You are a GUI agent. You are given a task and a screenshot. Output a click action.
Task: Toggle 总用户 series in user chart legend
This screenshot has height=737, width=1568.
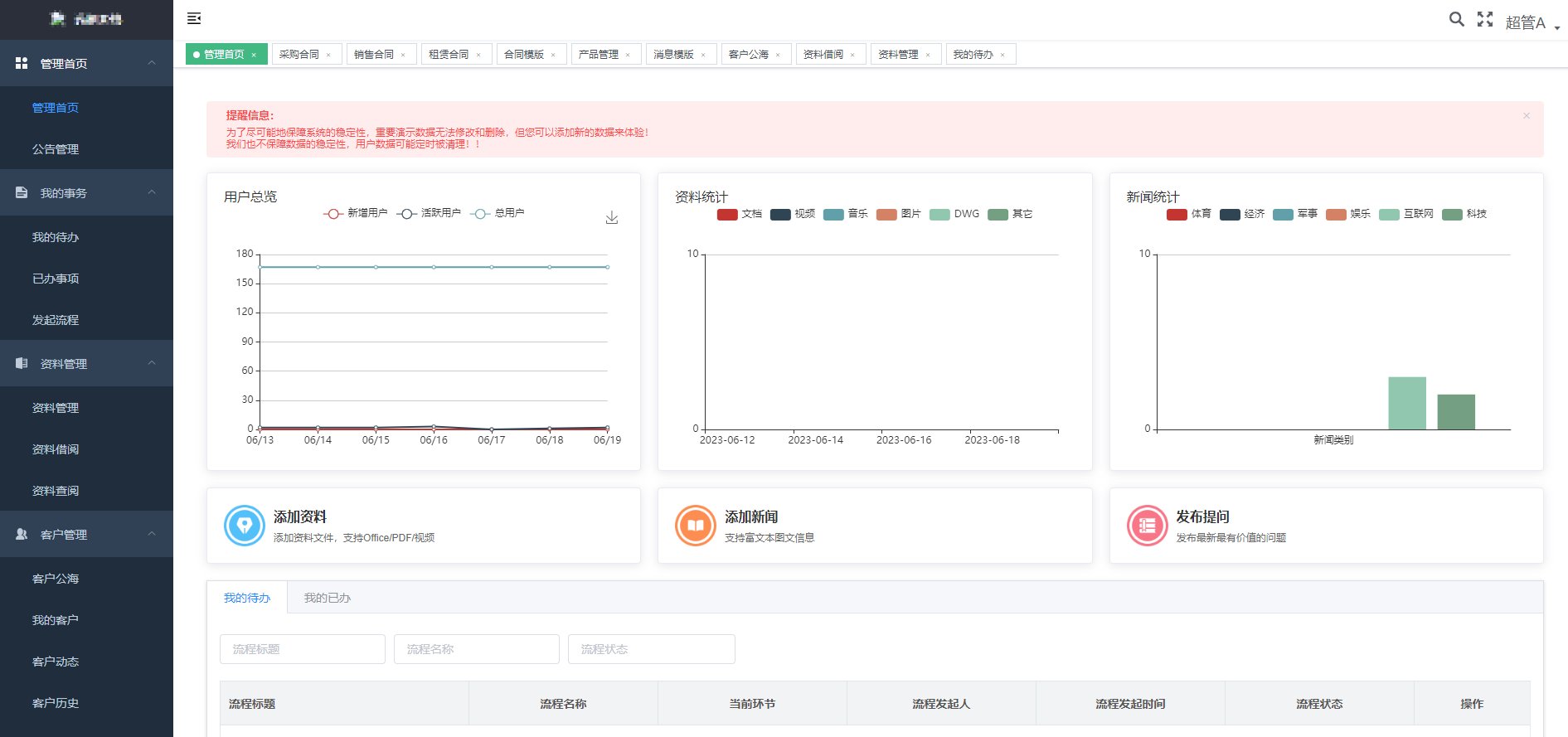(498, 213)
